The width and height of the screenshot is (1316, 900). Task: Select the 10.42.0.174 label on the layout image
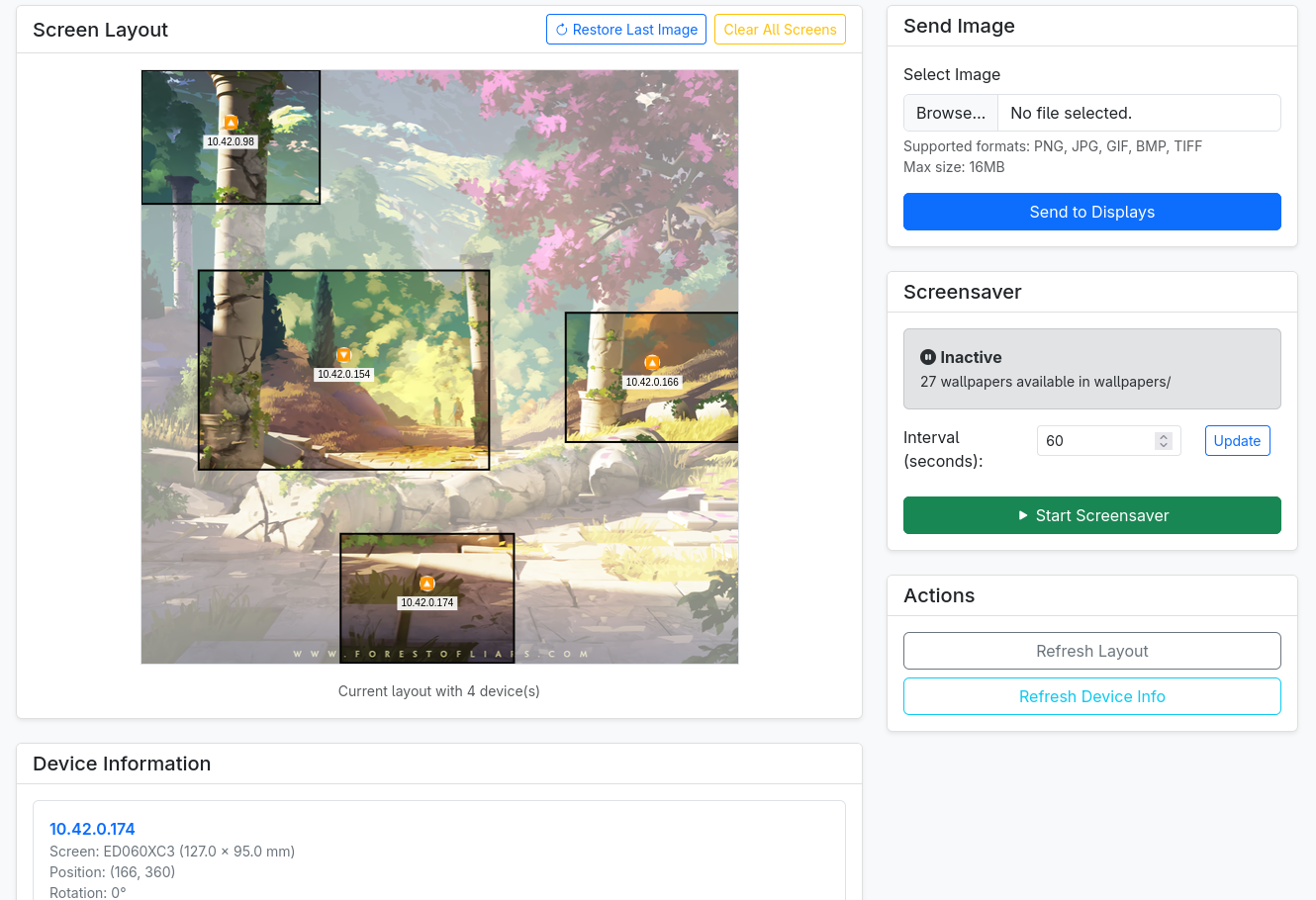coord(427,602)
